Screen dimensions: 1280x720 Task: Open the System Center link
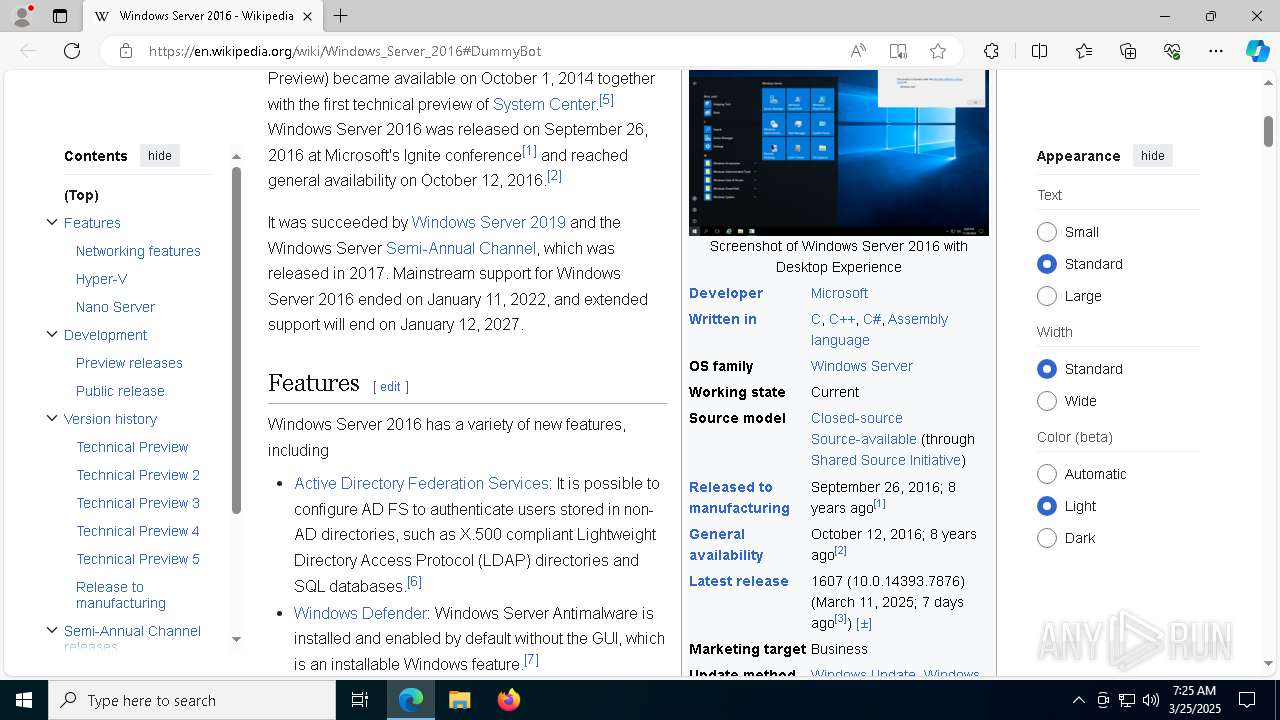click(x=545, y=104)
